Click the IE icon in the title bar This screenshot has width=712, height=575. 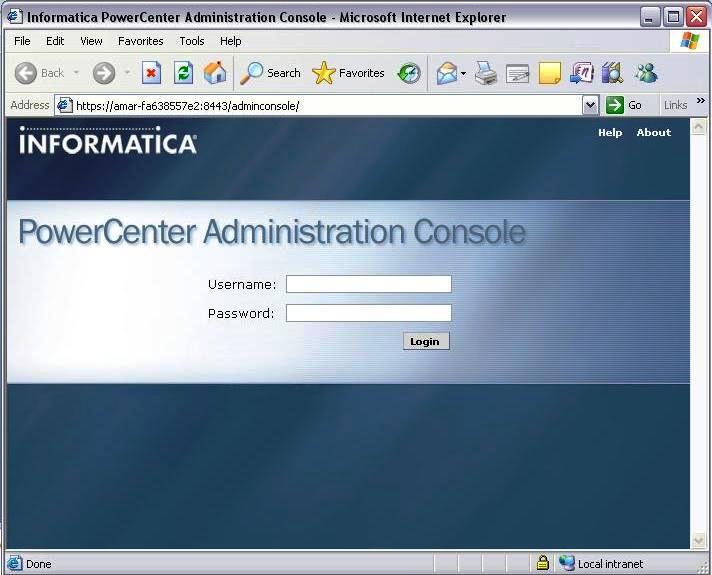(15, 17)
